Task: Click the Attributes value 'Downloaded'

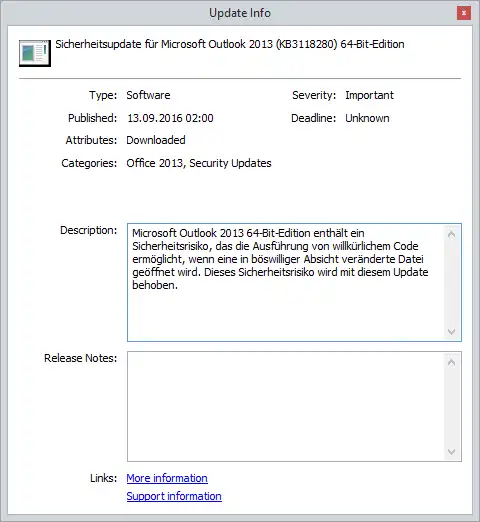Action: point(156,140)
